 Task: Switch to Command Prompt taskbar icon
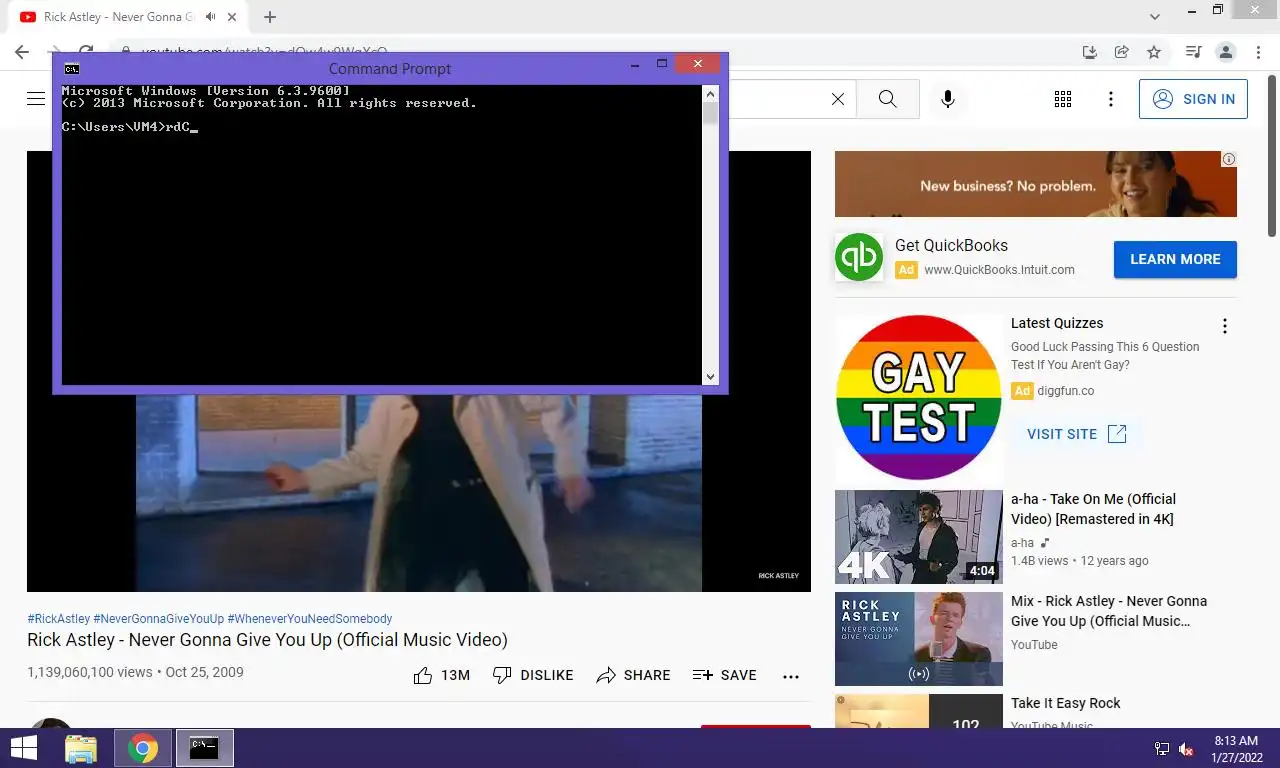(x=205, y=748)
